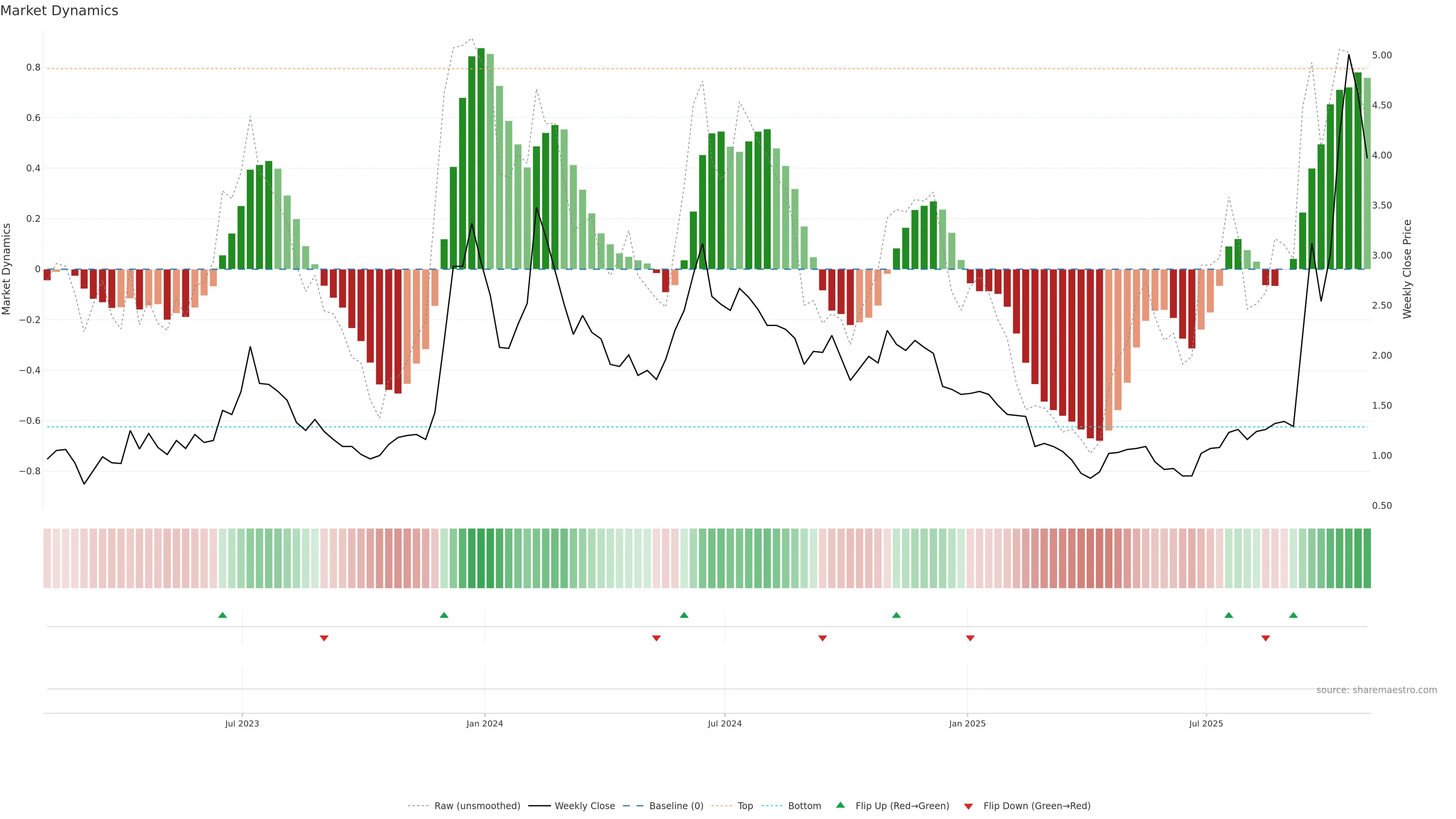
Task: Toggle the Weekly Close legend entry
Action: (x=584, y=806)
